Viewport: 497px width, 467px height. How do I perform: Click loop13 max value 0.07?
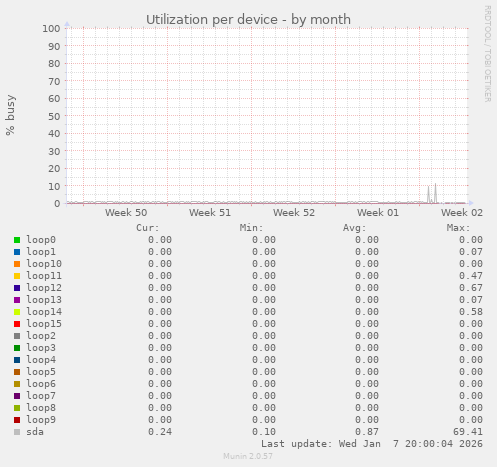[x=471, y=300]
